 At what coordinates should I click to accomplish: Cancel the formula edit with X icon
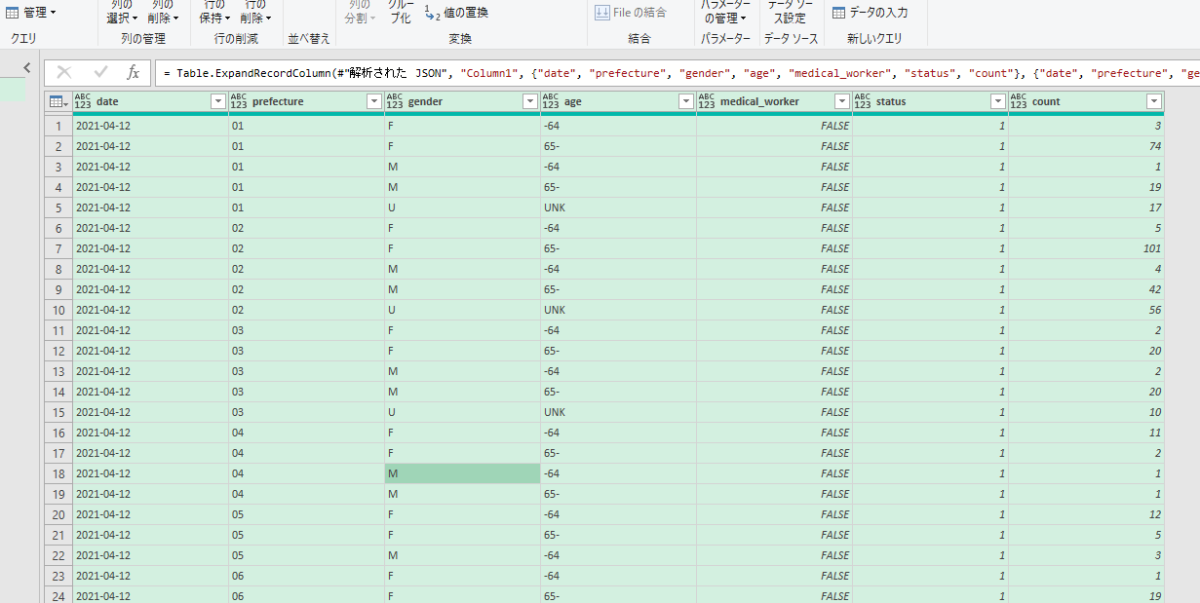click(64, 72)
